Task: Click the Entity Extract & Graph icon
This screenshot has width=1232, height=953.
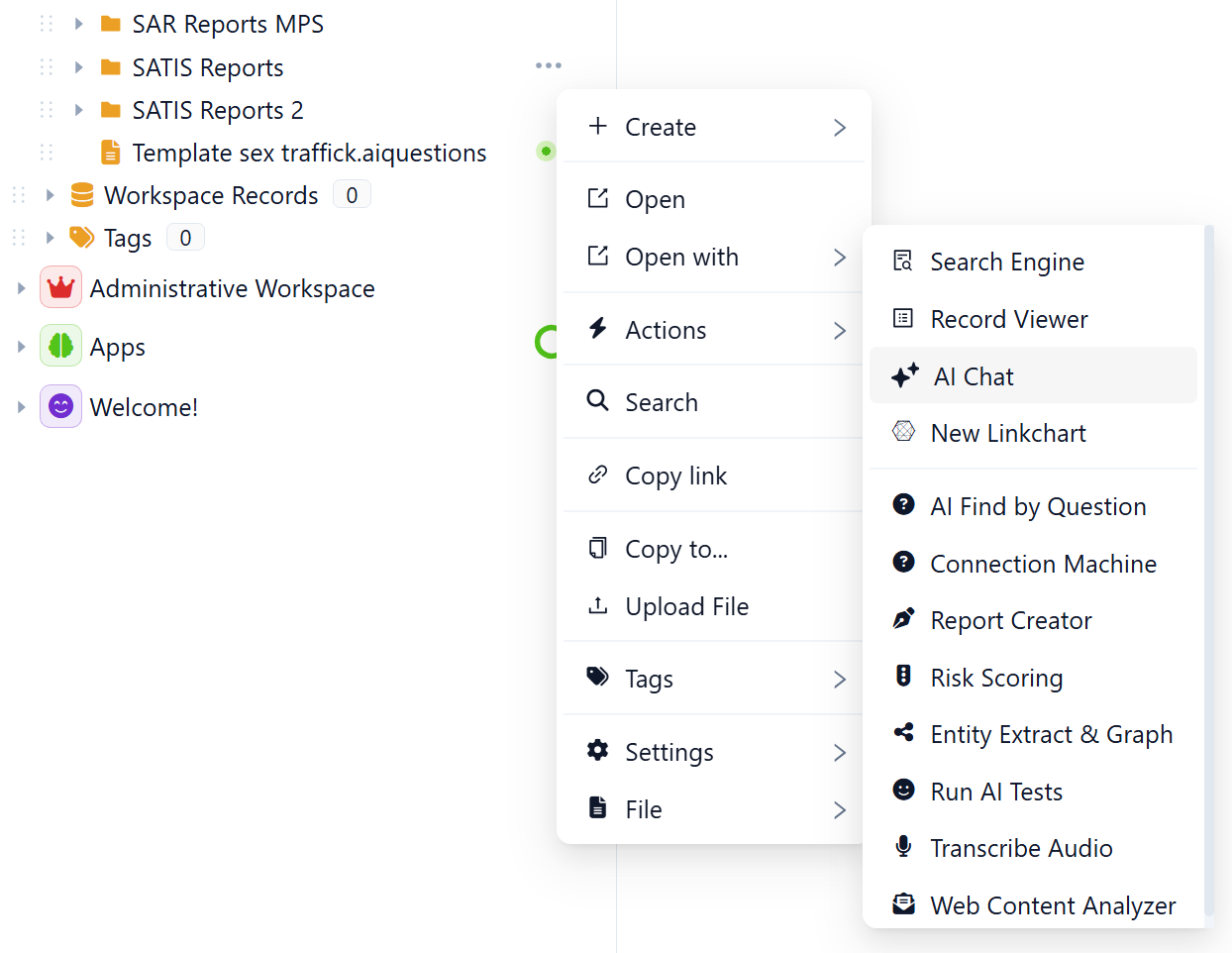Action: pos(903,733)
